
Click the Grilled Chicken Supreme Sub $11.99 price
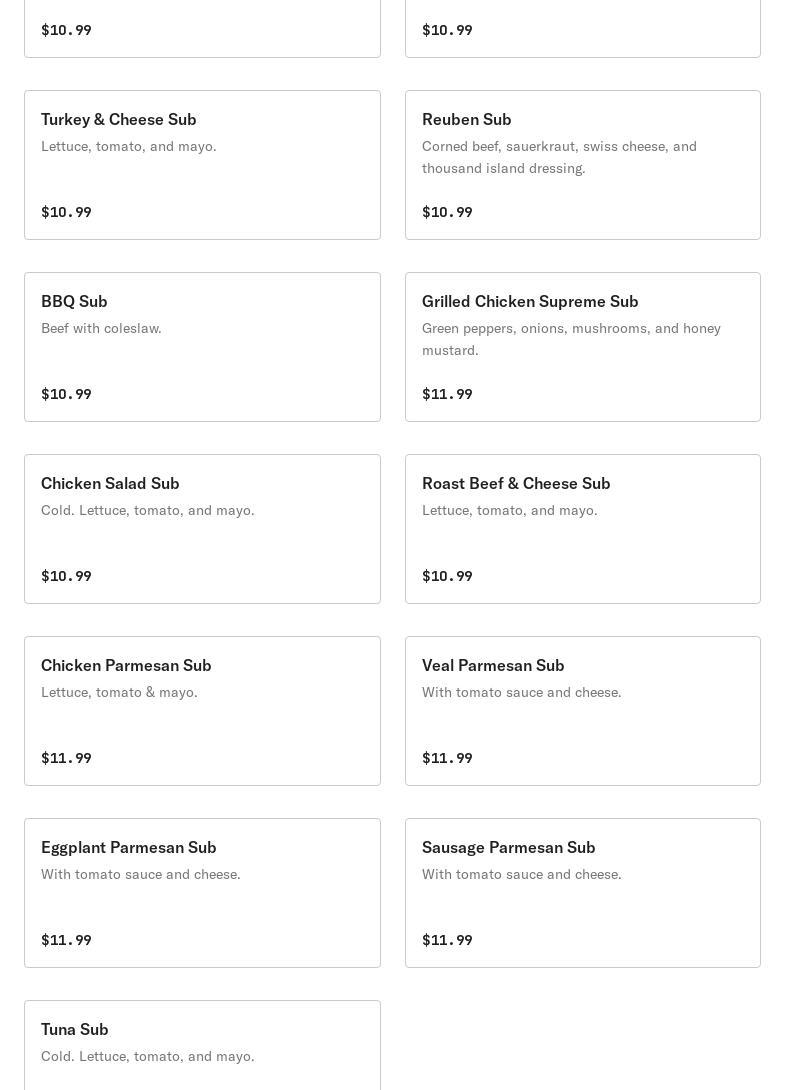(447, 394)
